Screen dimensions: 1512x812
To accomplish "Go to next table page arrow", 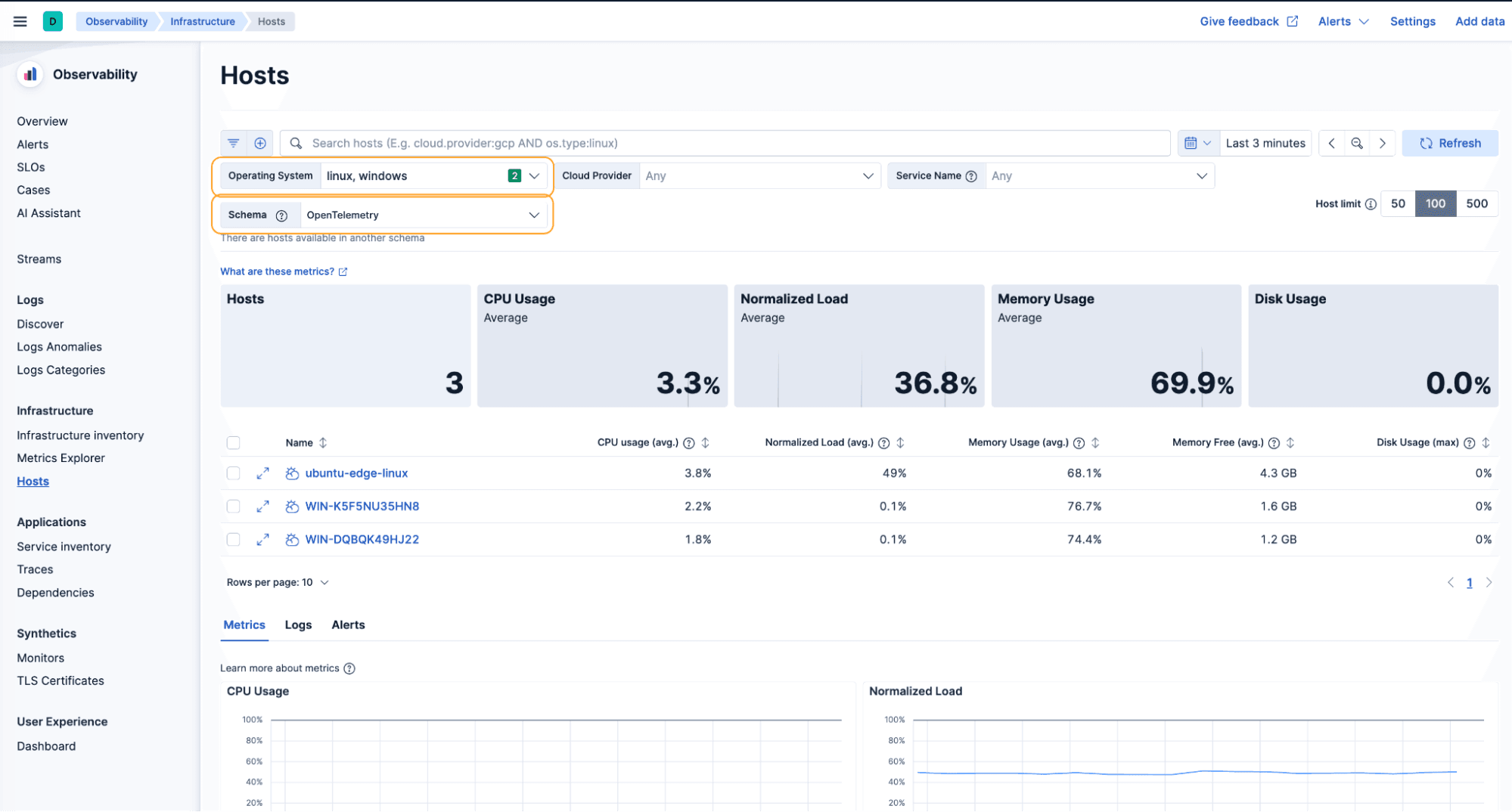I will coord(1489,583).
